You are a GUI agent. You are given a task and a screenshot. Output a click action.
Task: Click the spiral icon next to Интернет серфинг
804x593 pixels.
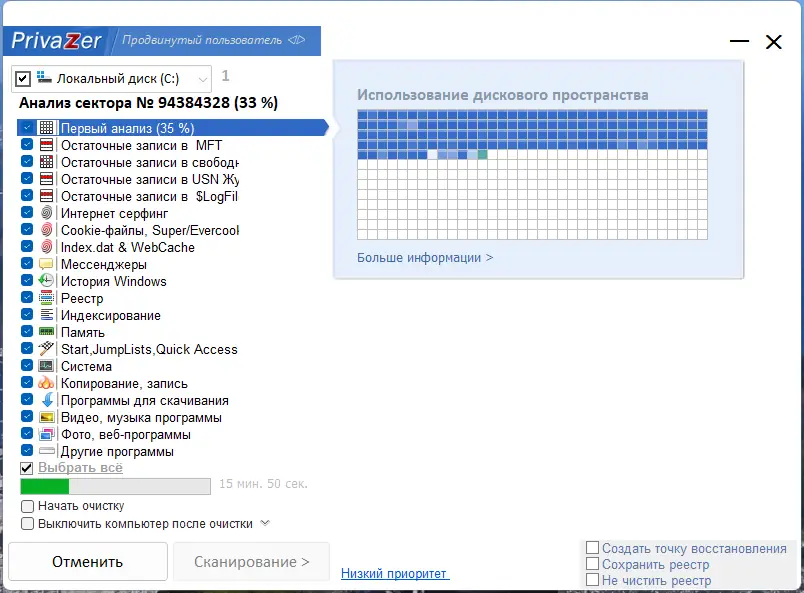(x=46, y=212)
